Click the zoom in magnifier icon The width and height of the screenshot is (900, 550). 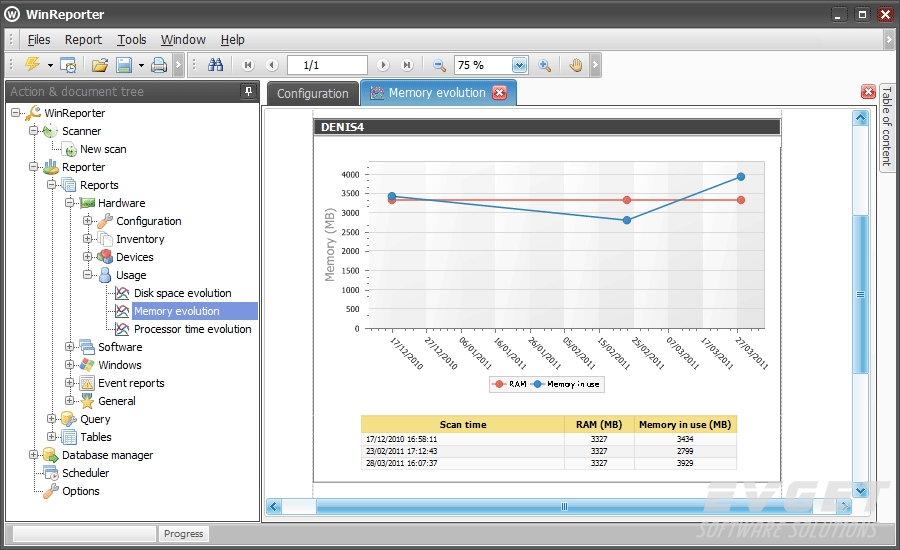click(x=544, y=65)
